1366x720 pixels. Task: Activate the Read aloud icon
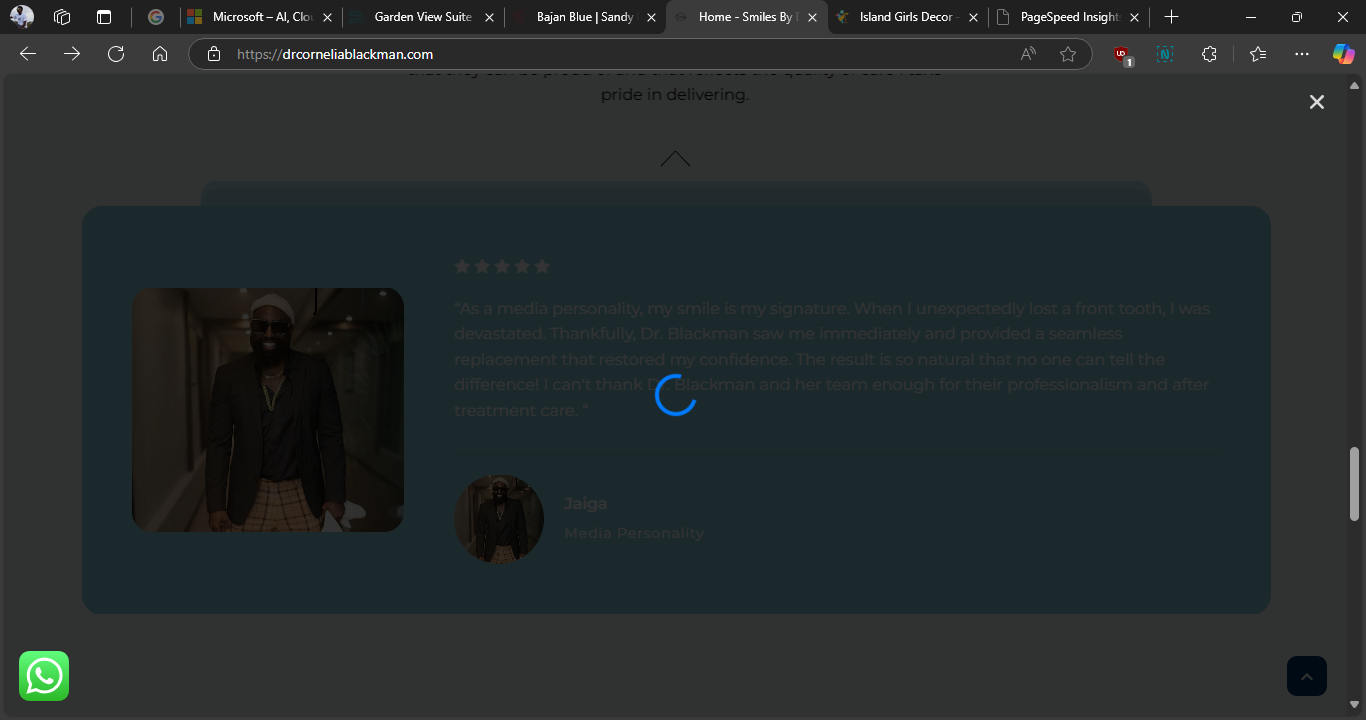pyautogui.click(x=1028, y=54)
